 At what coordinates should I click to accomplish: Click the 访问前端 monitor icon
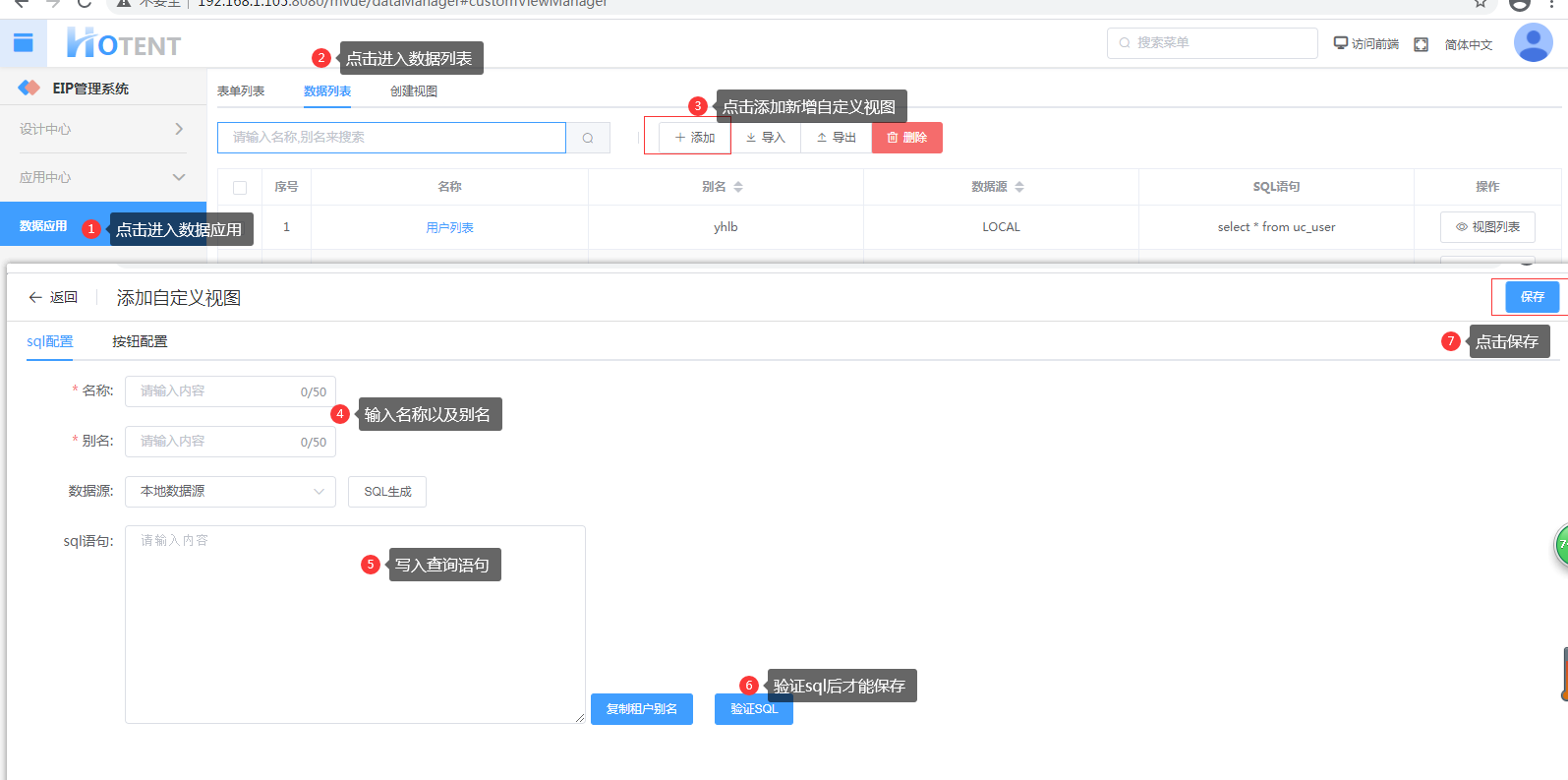1340,43
